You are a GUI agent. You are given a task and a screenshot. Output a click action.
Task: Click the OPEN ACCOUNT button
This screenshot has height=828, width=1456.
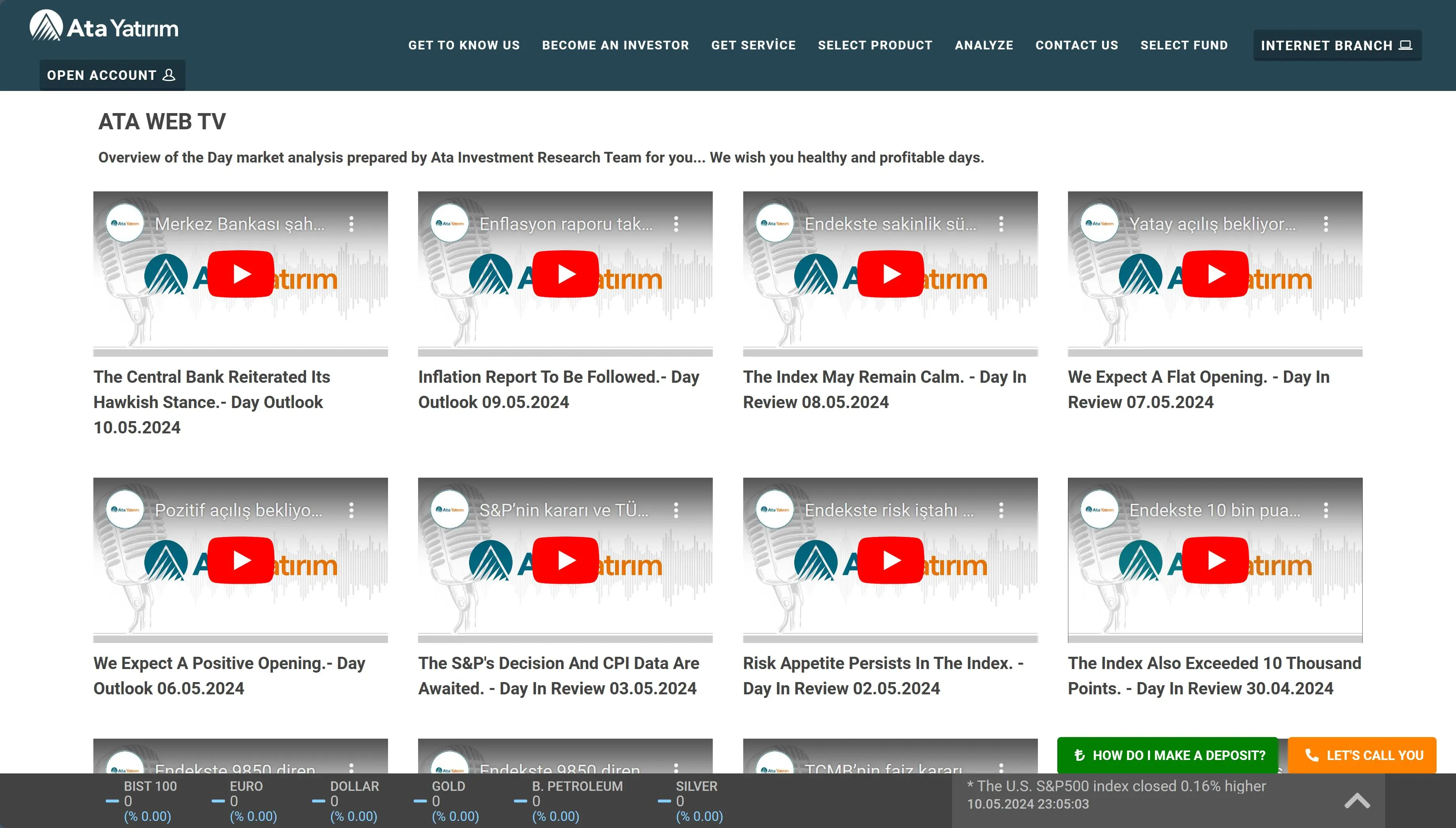click(112, 75)
